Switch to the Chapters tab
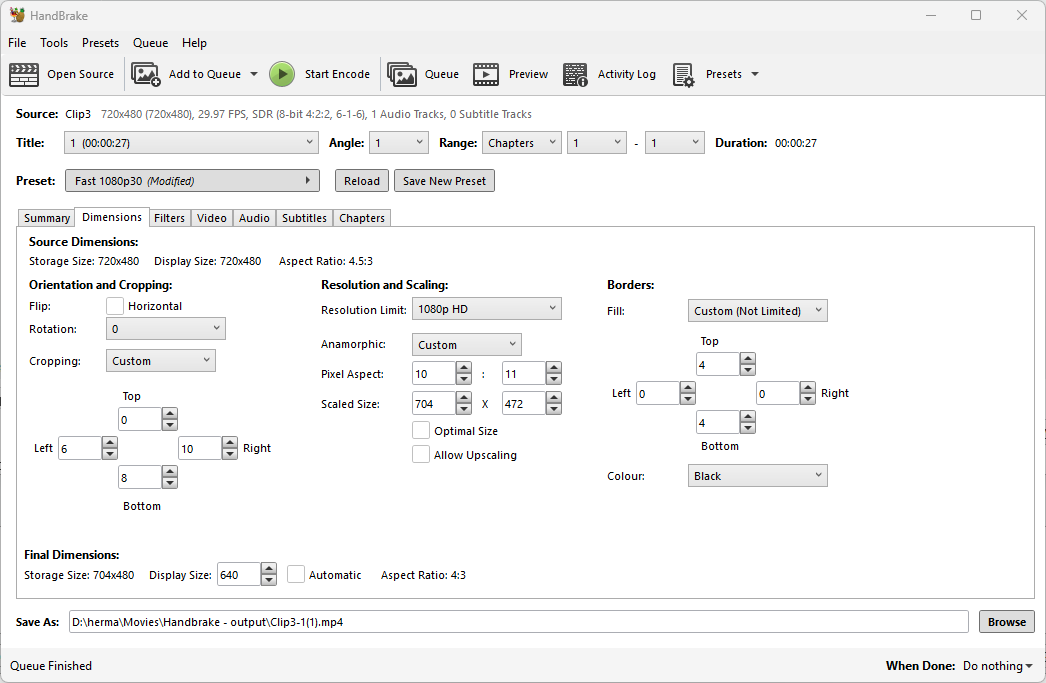Image resolution: width=1046 pixels, height=683 pixels. coord(362,218)
